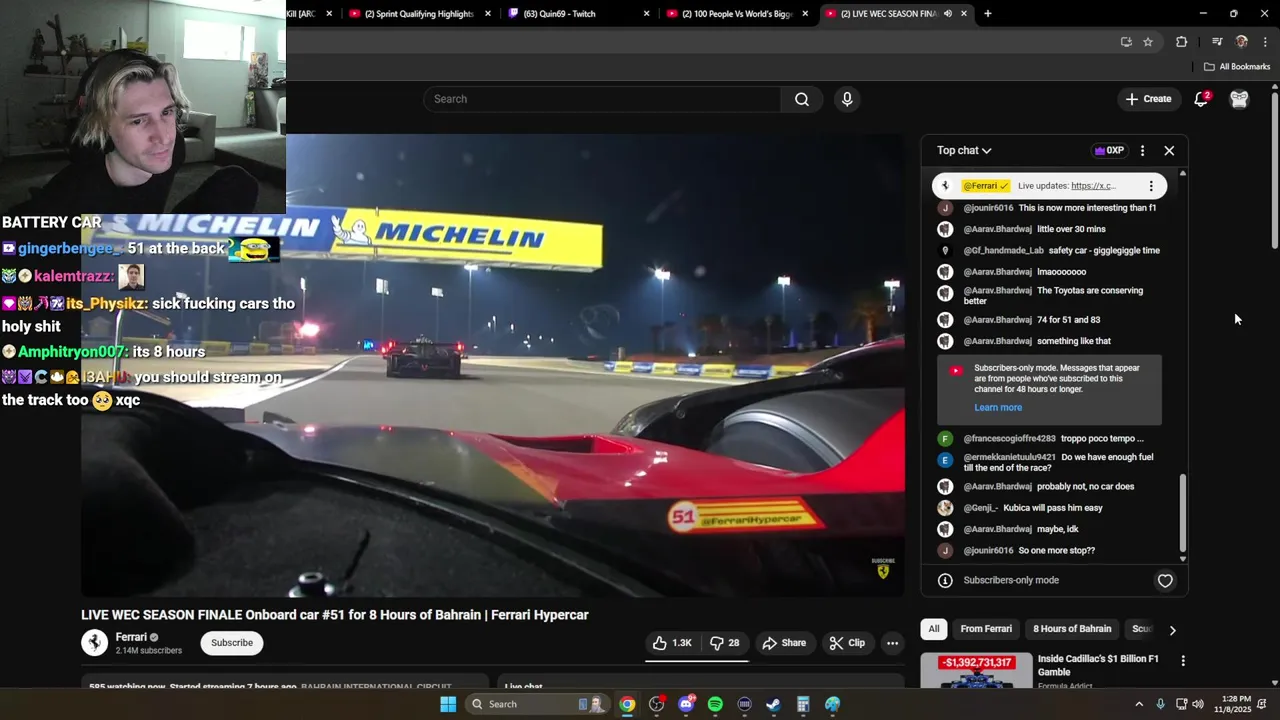Click the Create button
Screen dimensions: 1280x720
click(x=1148, y=99)
